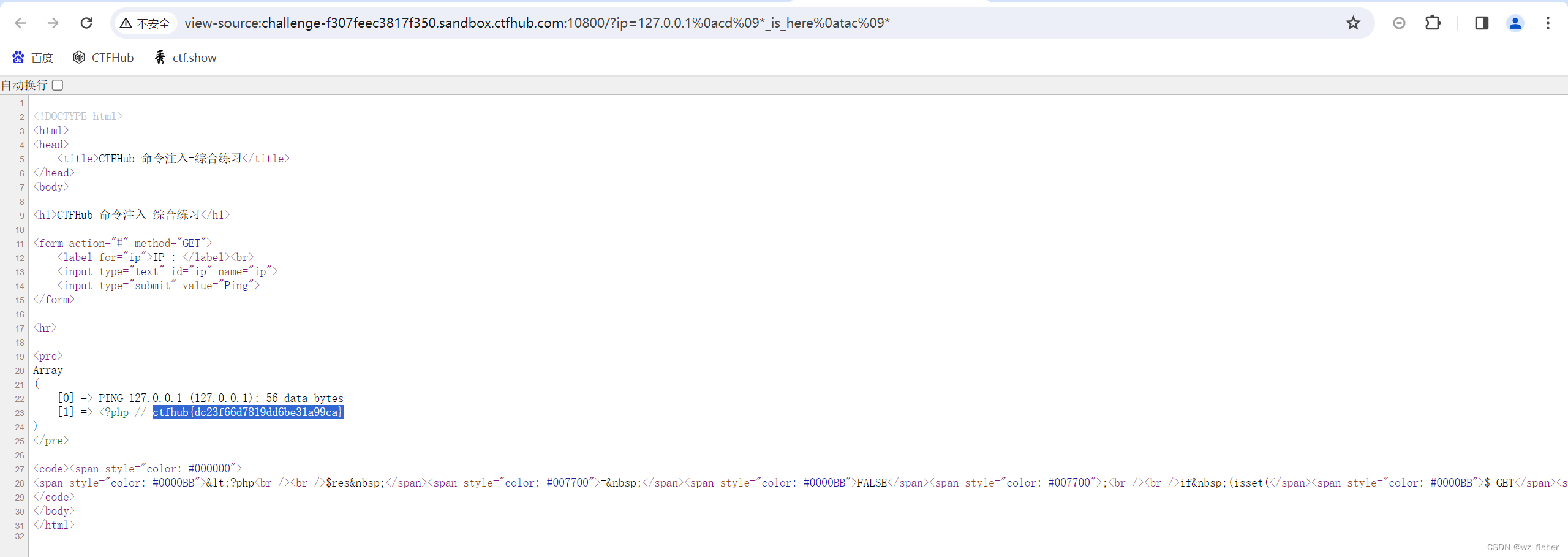Click the <head> opening tag line
1568x557 pixels.
click(x=51, y=145)
